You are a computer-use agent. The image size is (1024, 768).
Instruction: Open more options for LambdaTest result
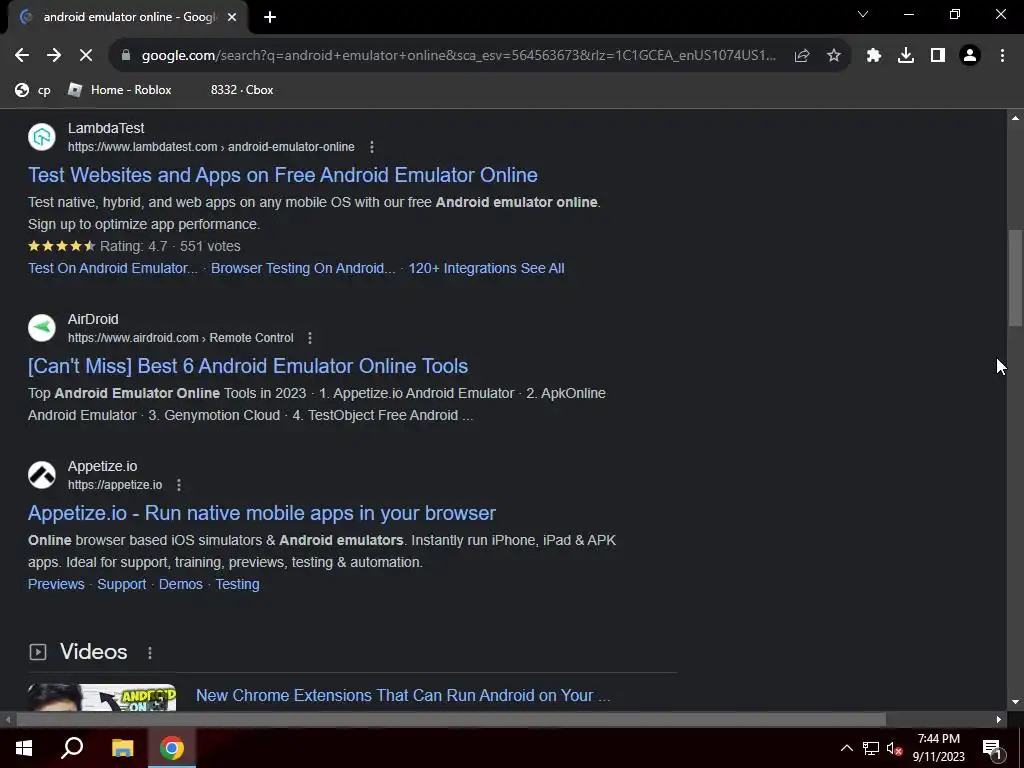coord(372,147)
